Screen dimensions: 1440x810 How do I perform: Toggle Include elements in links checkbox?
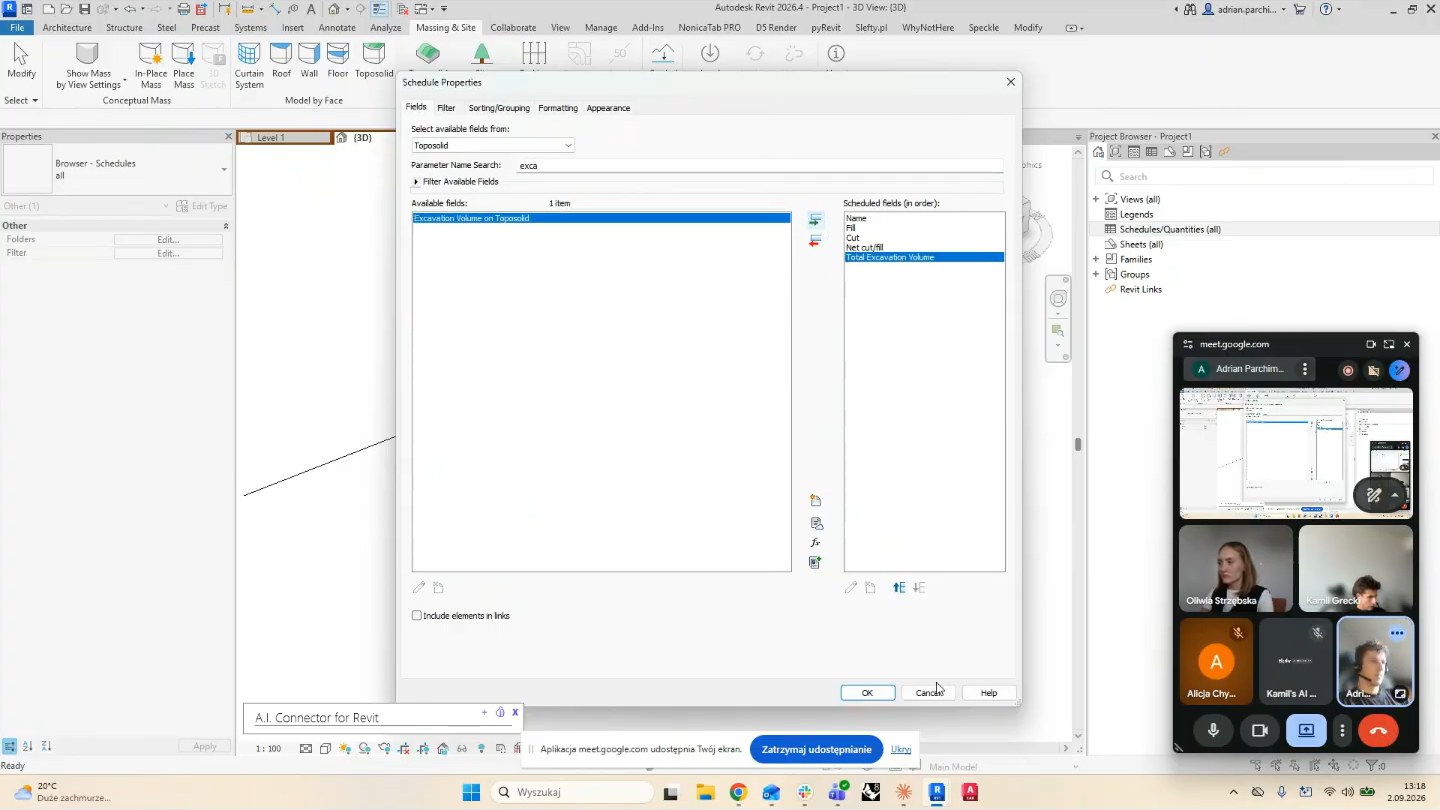pos(417,616)
